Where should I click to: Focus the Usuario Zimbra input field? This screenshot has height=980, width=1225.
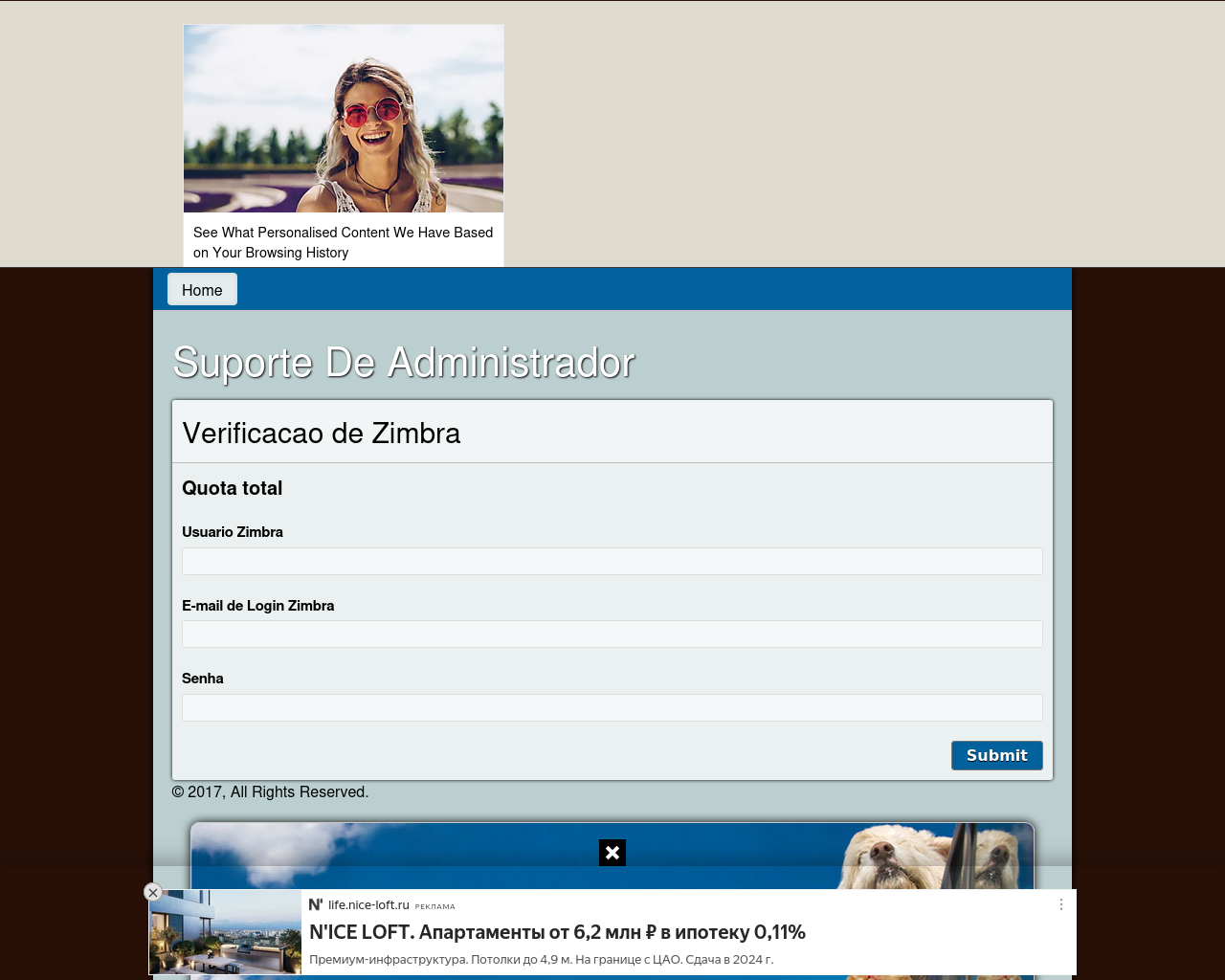(x=612, y=561)
